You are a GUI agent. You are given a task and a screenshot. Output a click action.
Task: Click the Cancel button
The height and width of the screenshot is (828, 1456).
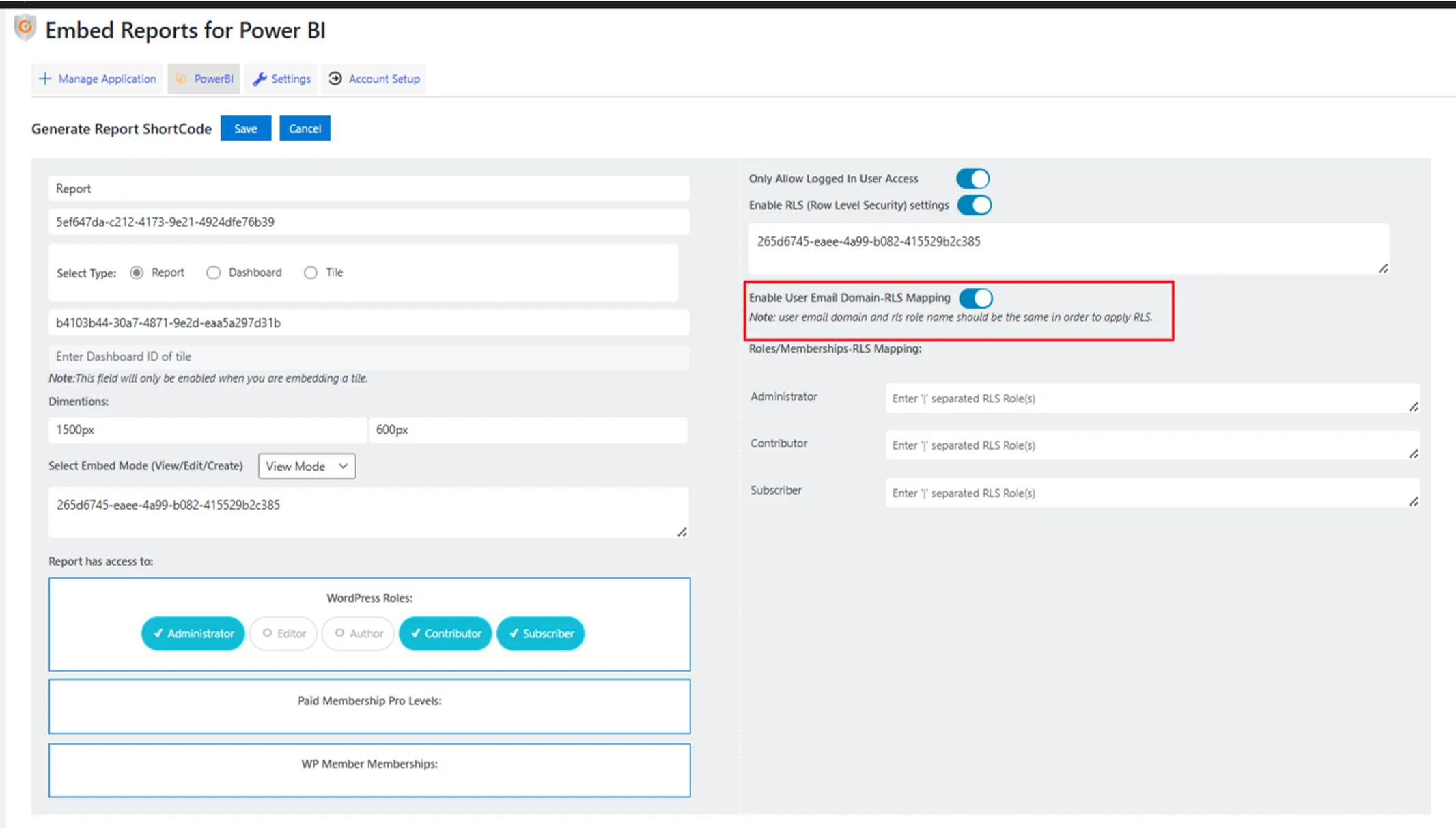[x=305, y=128]
